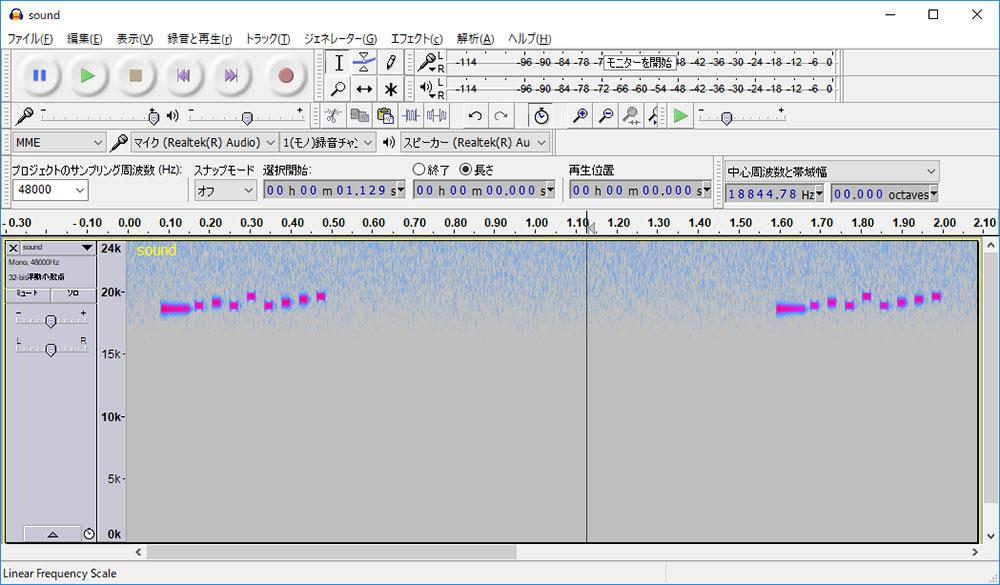Open the エフェクト menu
Screen dimensions: 1000x585
[416, 39]
